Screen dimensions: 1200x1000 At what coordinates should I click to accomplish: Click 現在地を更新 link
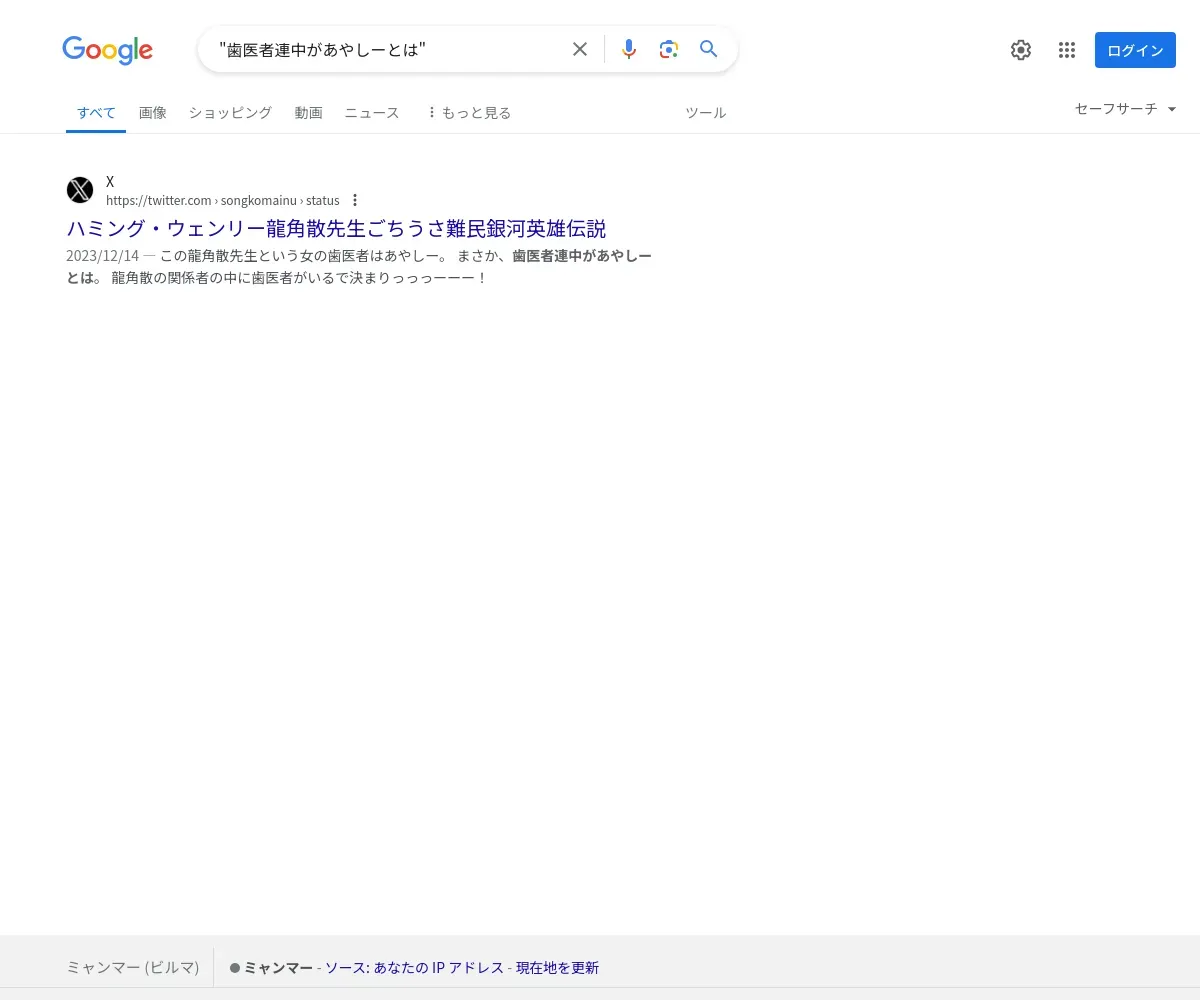(557, 968)
